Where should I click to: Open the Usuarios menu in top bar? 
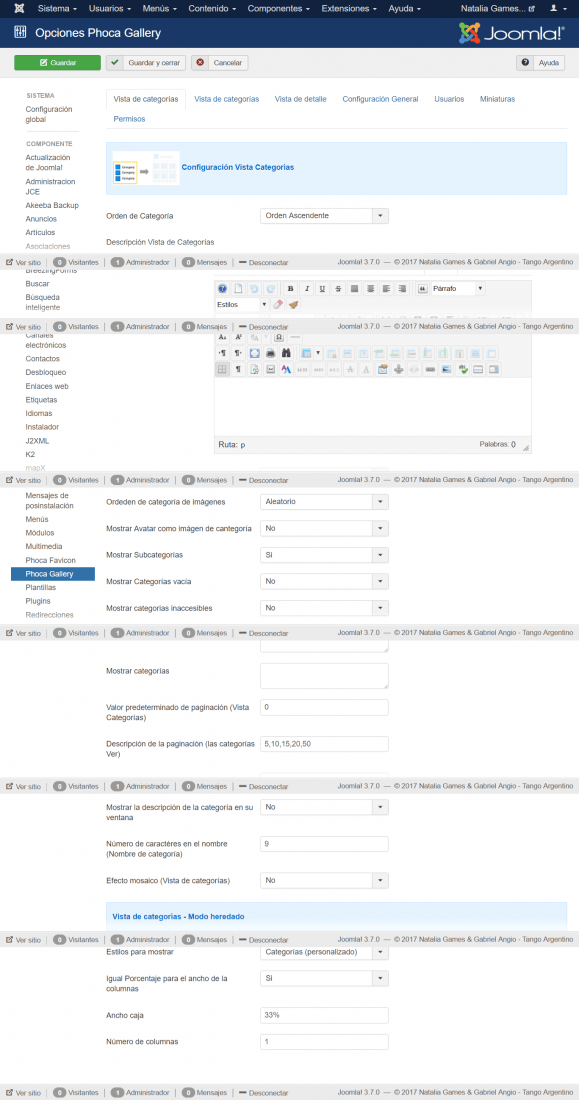tap(109, 8)
